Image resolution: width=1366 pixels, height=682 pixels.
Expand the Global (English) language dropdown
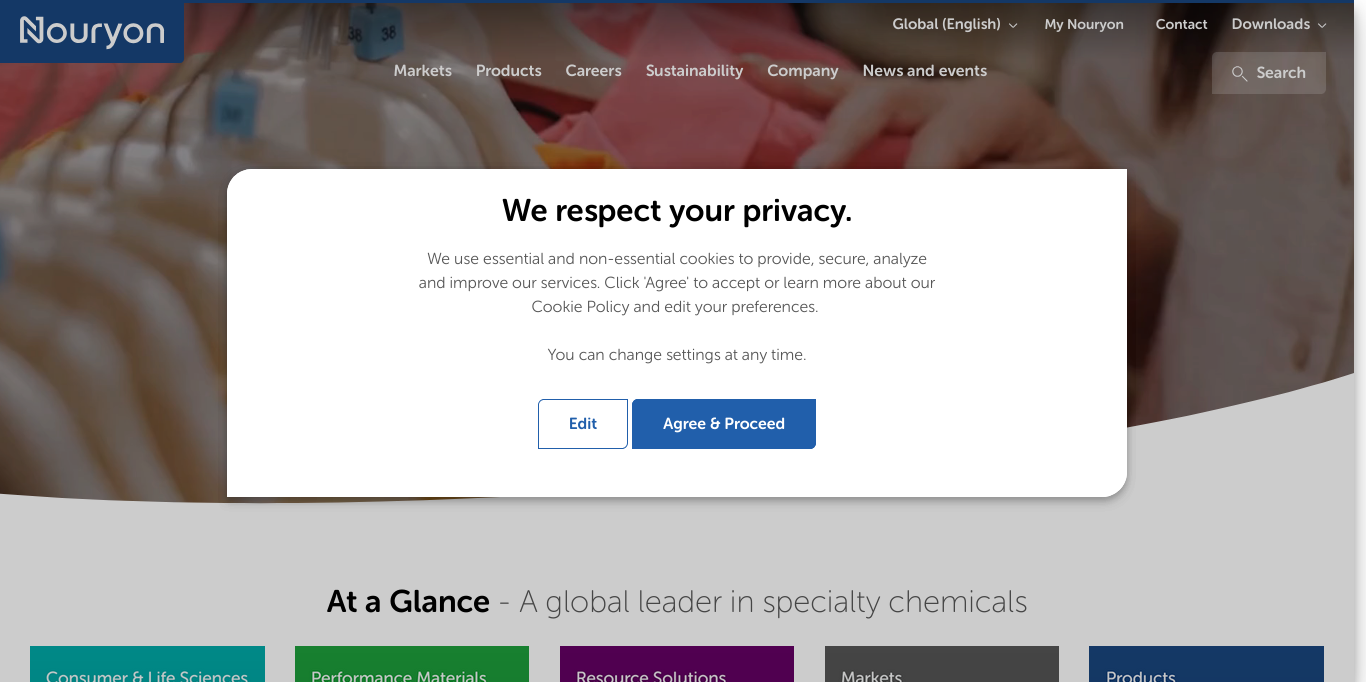pos(954,24)
